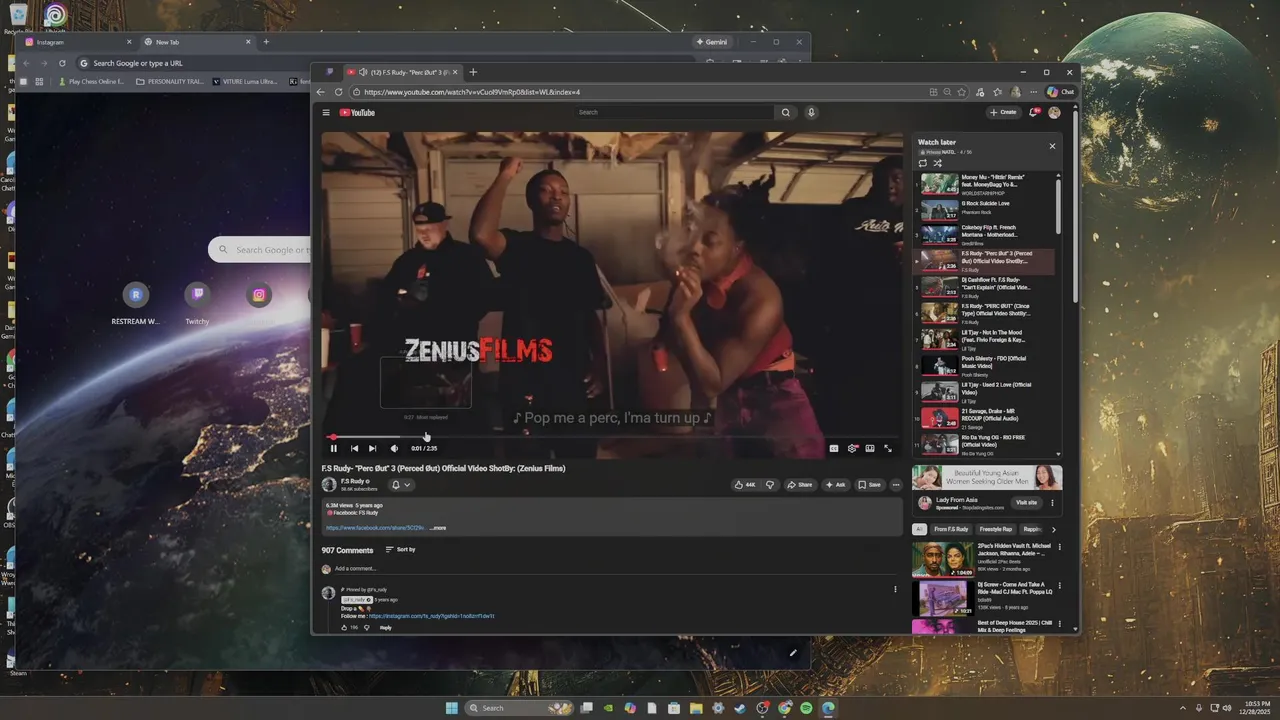Viewport: 1280px width, 720px height.
Task: Open Sort by comments dropdown
Action: 400,550
